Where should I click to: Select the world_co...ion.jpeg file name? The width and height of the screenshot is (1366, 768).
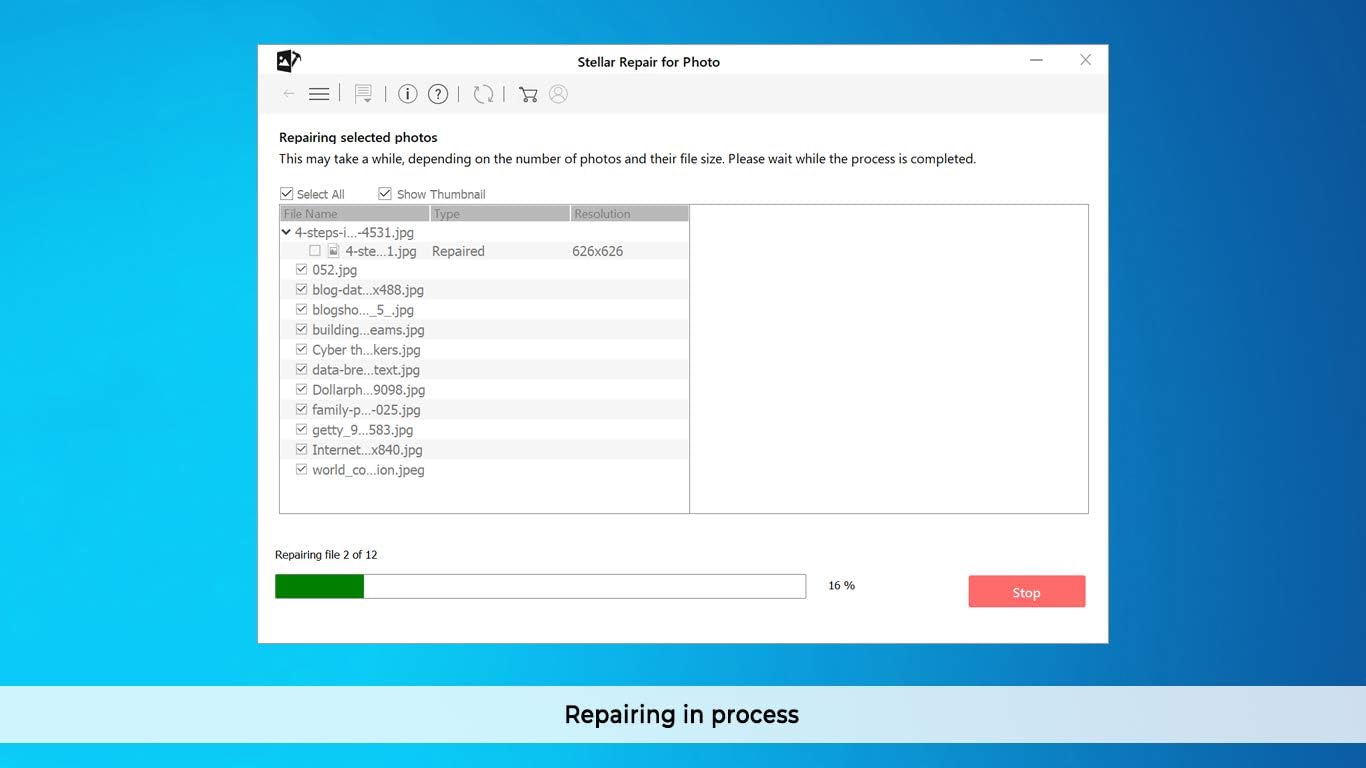click(368, 470)
